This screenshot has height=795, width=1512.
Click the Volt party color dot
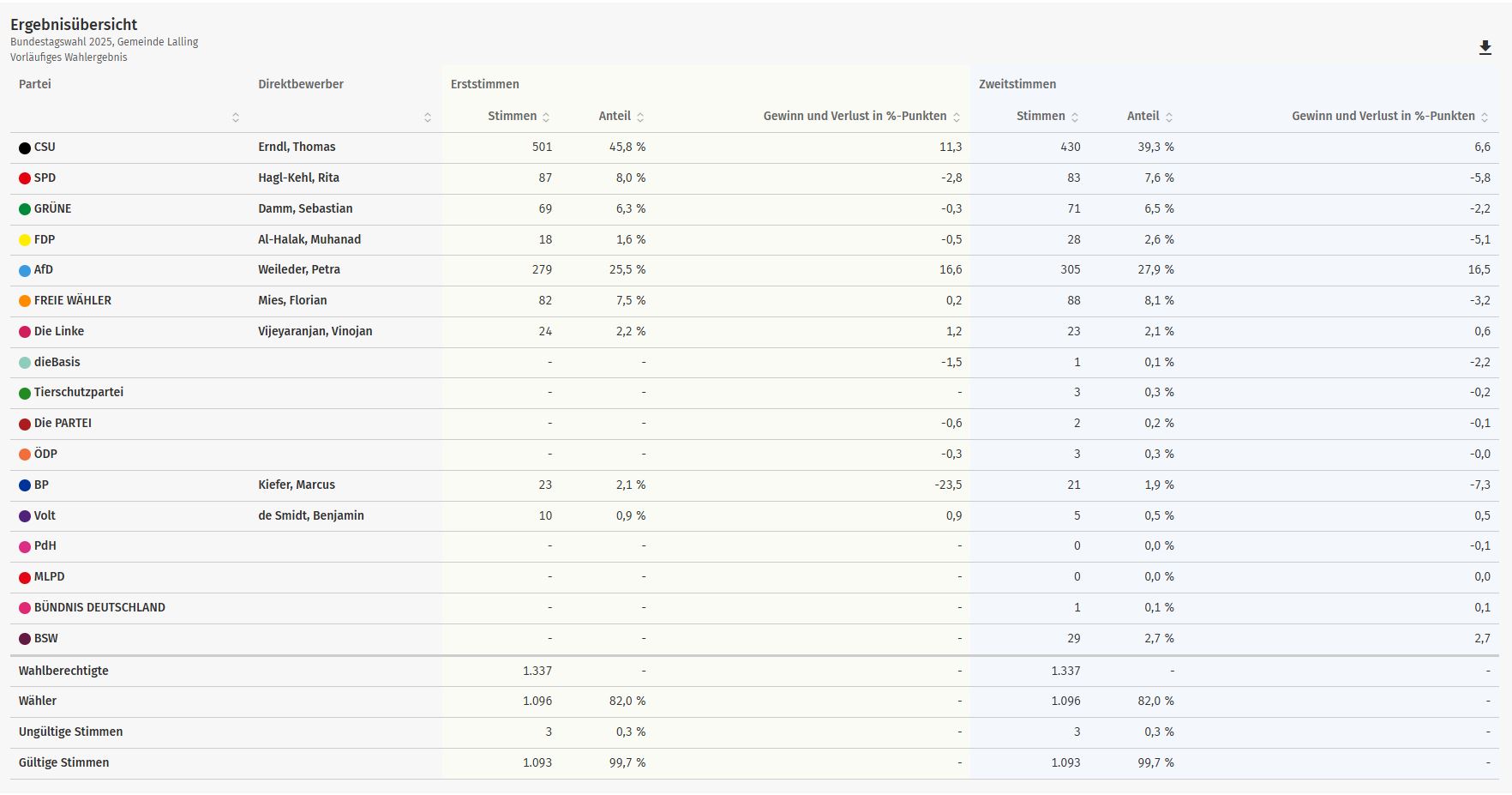click(25, 516)
